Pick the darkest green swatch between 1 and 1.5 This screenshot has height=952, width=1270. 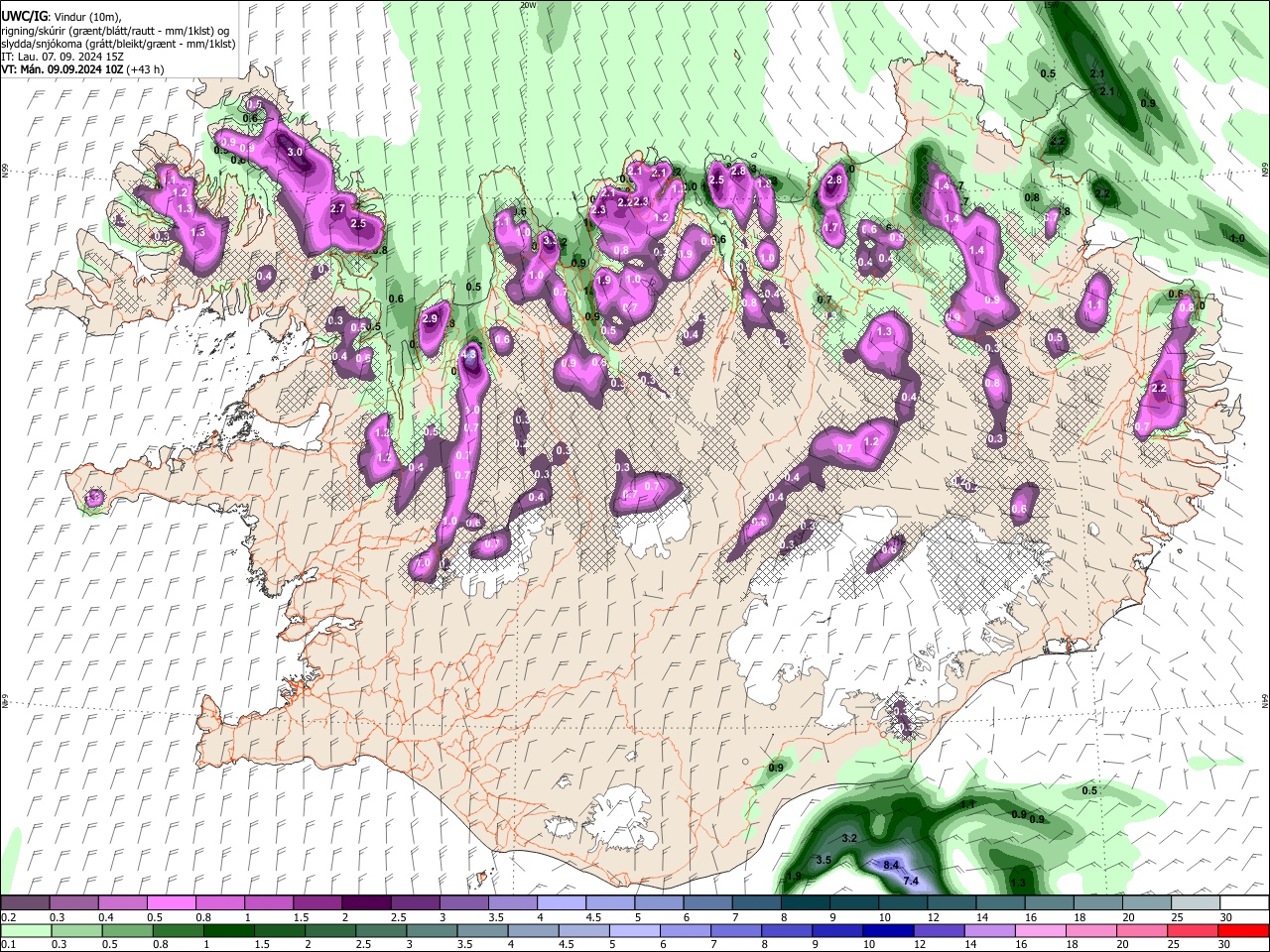coord(228,930)
